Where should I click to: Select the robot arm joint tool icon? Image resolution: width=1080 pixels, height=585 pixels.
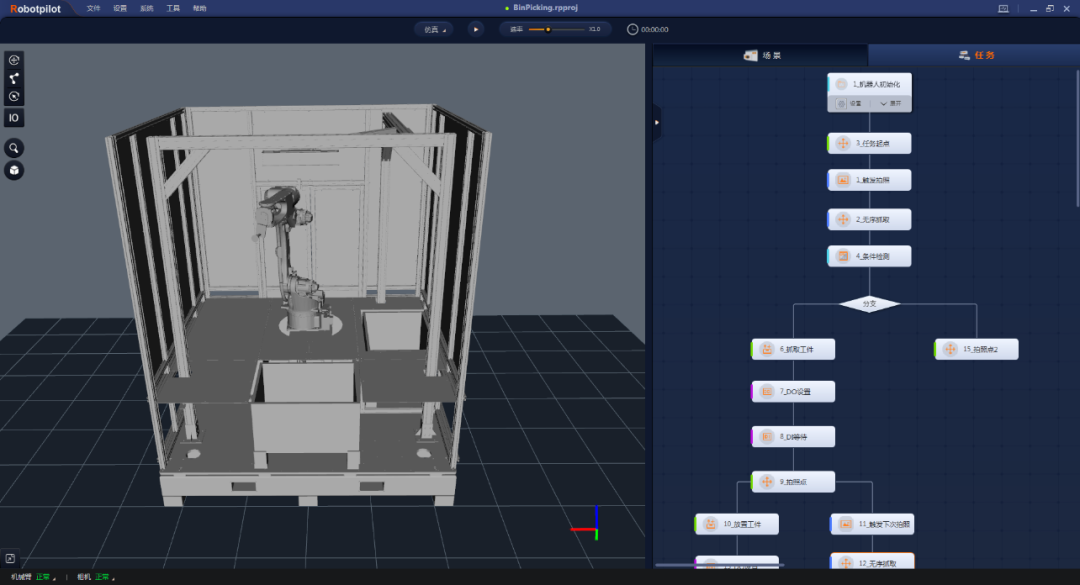(14, 78)
